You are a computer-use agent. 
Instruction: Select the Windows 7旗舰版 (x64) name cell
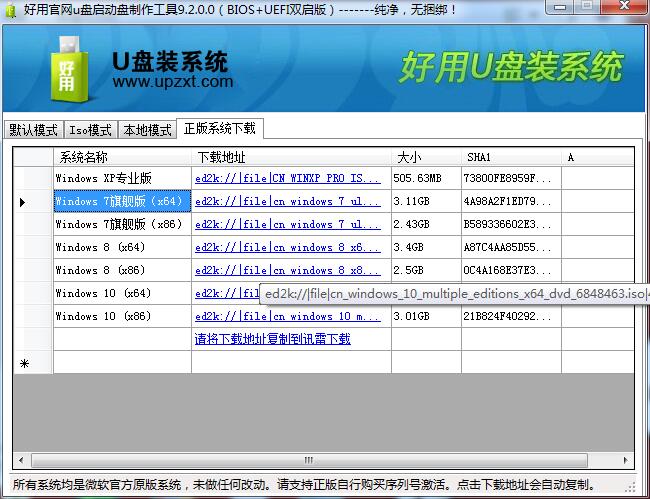[x=122, y=201]
